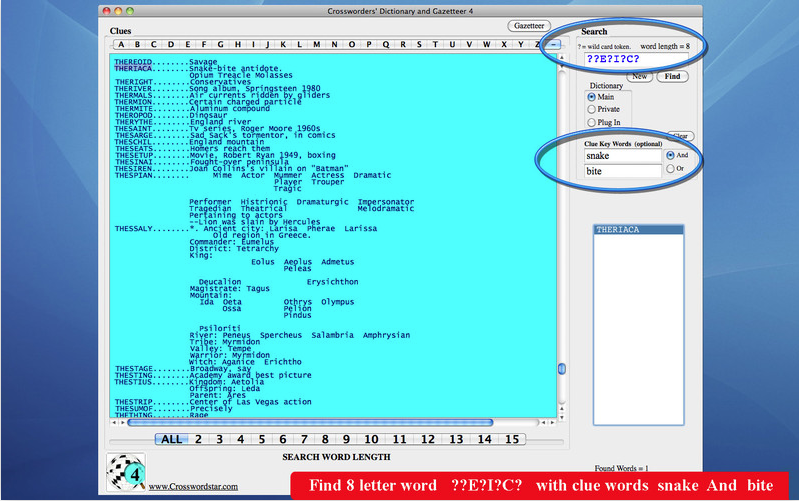Select the Plug In dictionary option
Screen dimensions: 799x501
tap(591, 122)
